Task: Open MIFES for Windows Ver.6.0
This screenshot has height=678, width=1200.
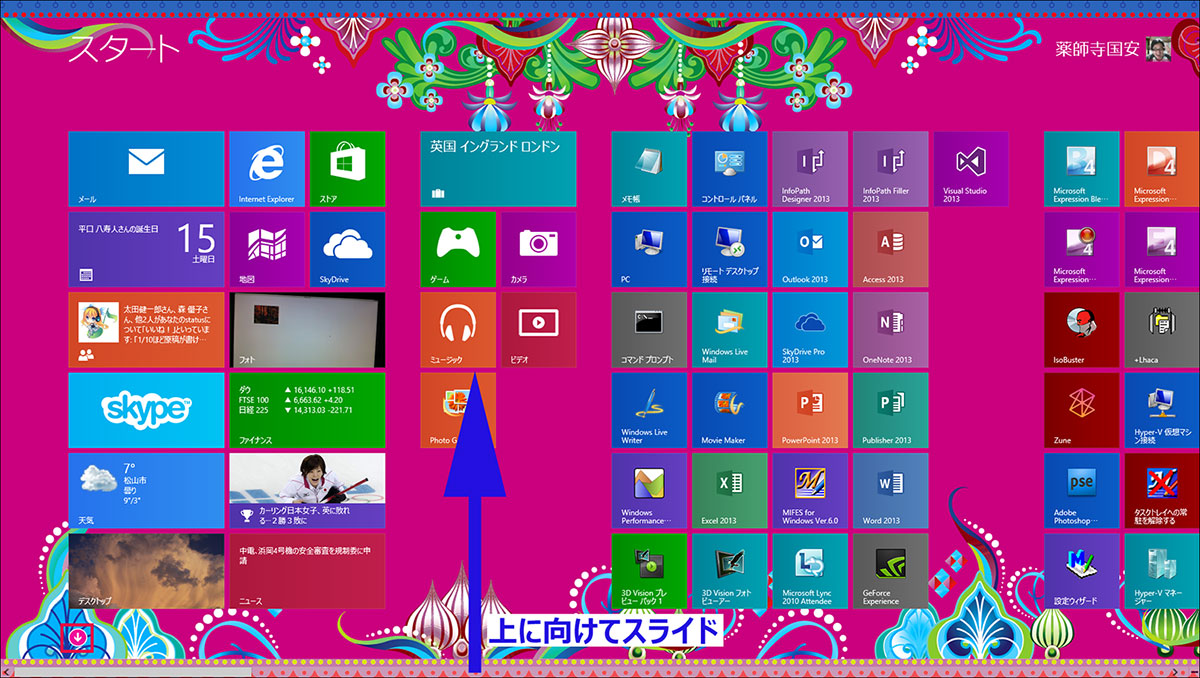Action: coord(810,490)
